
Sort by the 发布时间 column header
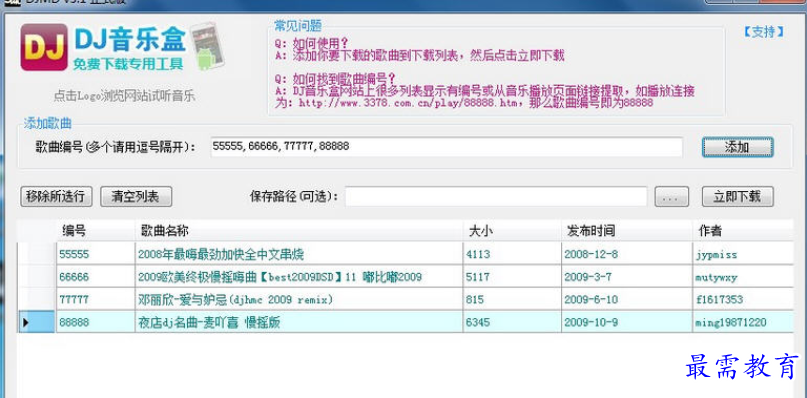627,231
